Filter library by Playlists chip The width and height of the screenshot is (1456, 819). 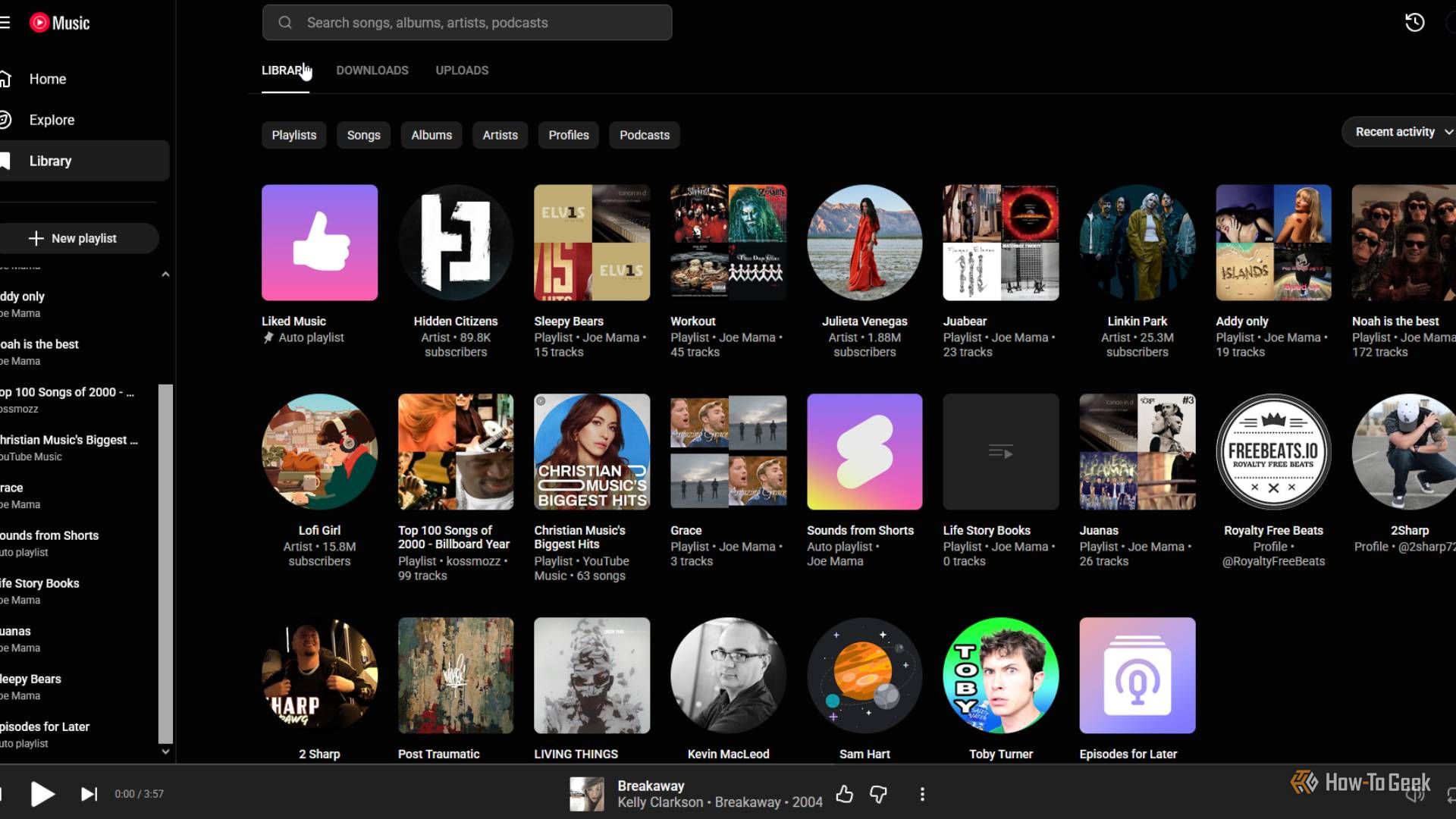click(294, 135)
